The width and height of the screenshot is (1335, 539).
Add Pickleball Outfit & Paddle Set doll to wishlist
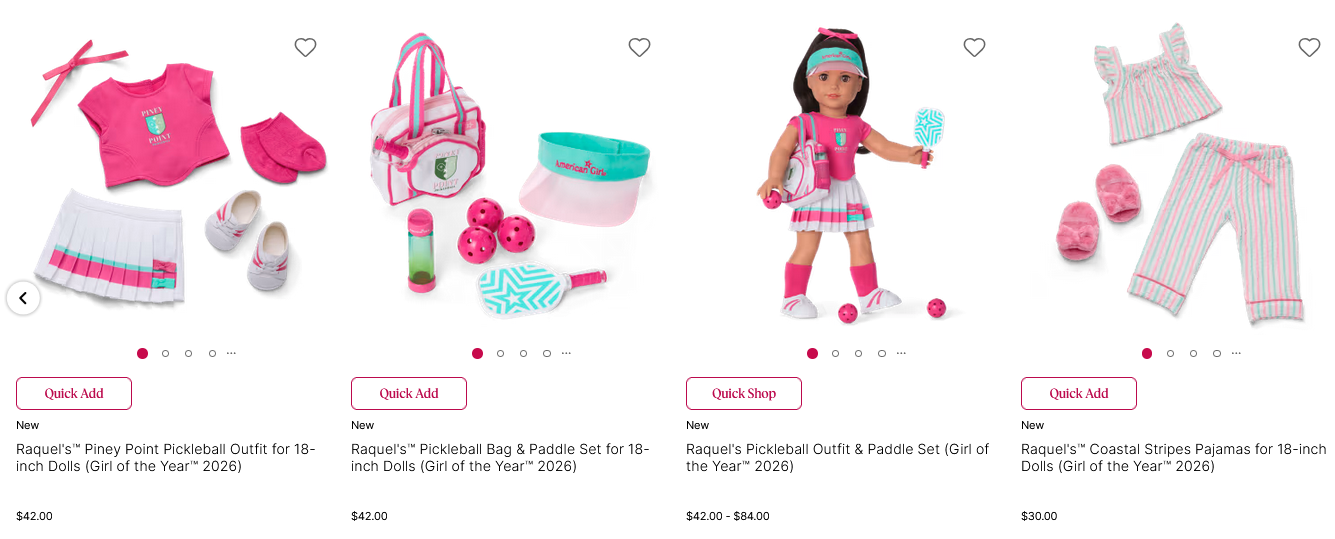point(974,47)
